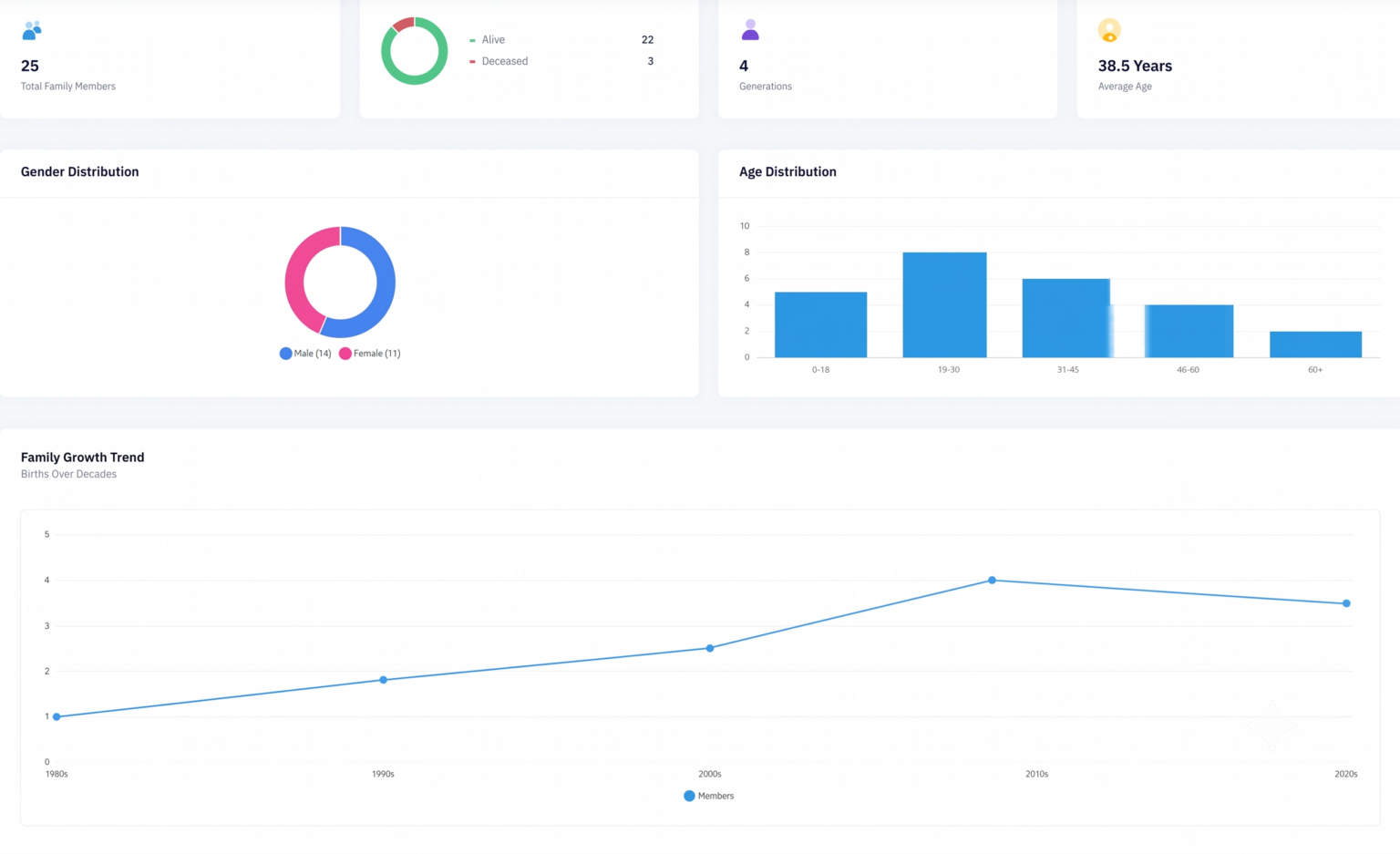Select the 31-45 age bar
1400x854 pixels.
(x=1066, y=318)
